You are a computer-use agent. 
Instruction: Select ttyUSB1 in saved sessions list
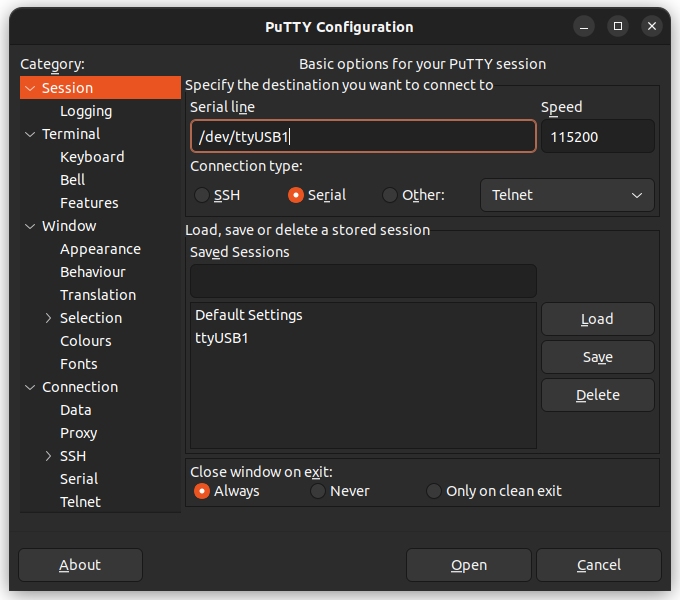(x=363, y=338)
